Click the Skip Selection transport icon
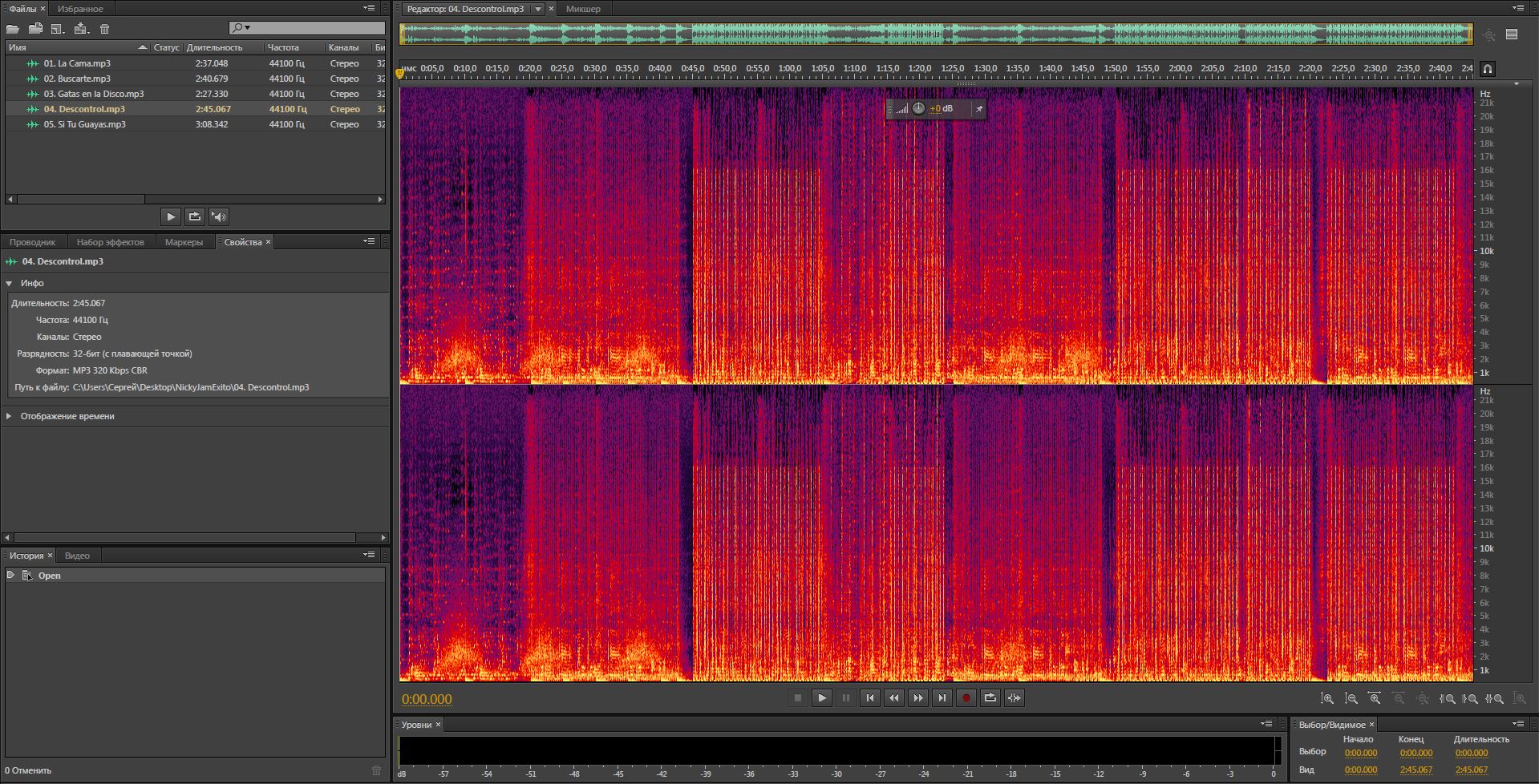Viewport: 1539px width, 784px height. pyautogui.click(x=1014, y=698)
